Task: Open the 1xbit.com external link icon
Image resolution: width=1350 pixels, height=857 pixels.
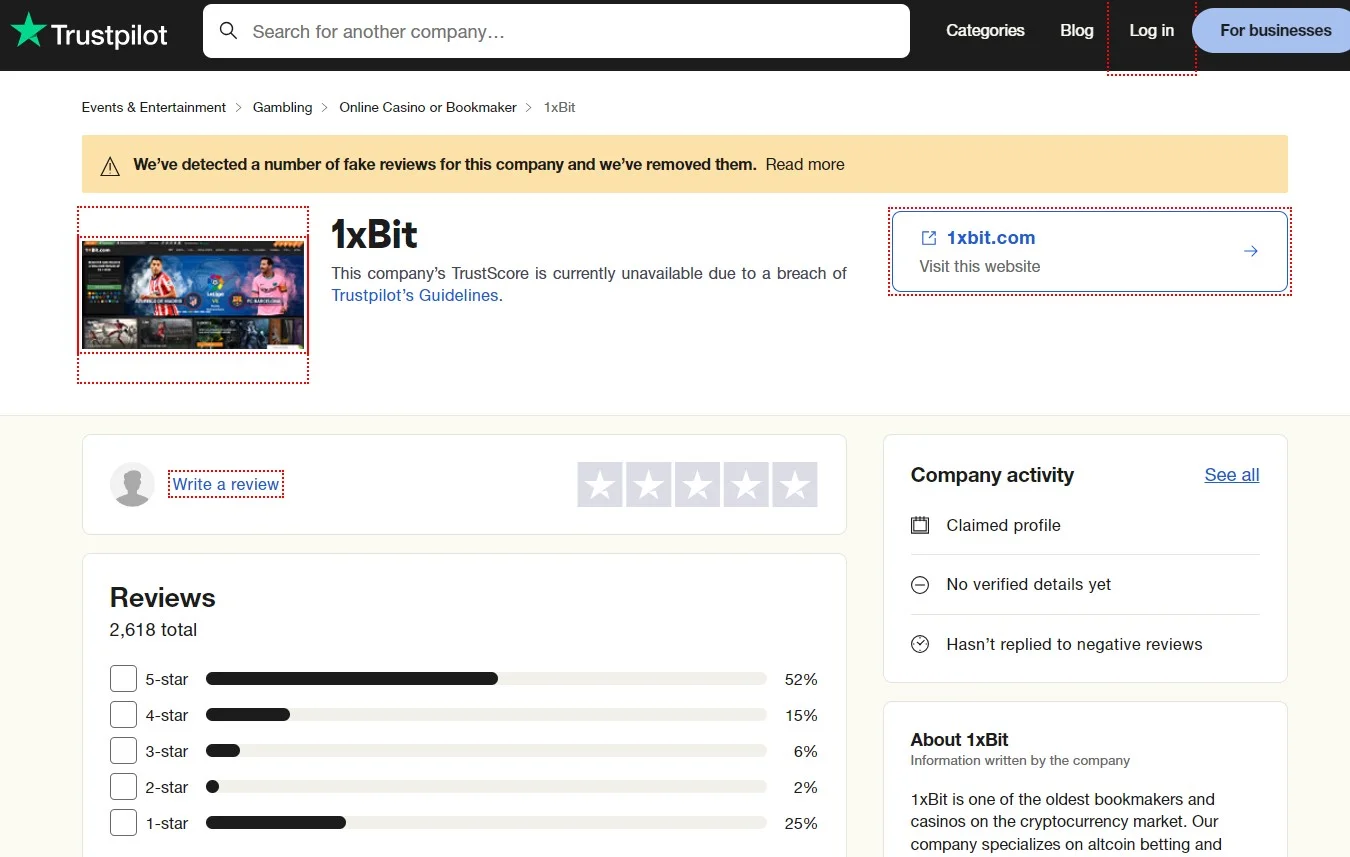Action: (x=927, y=238)
